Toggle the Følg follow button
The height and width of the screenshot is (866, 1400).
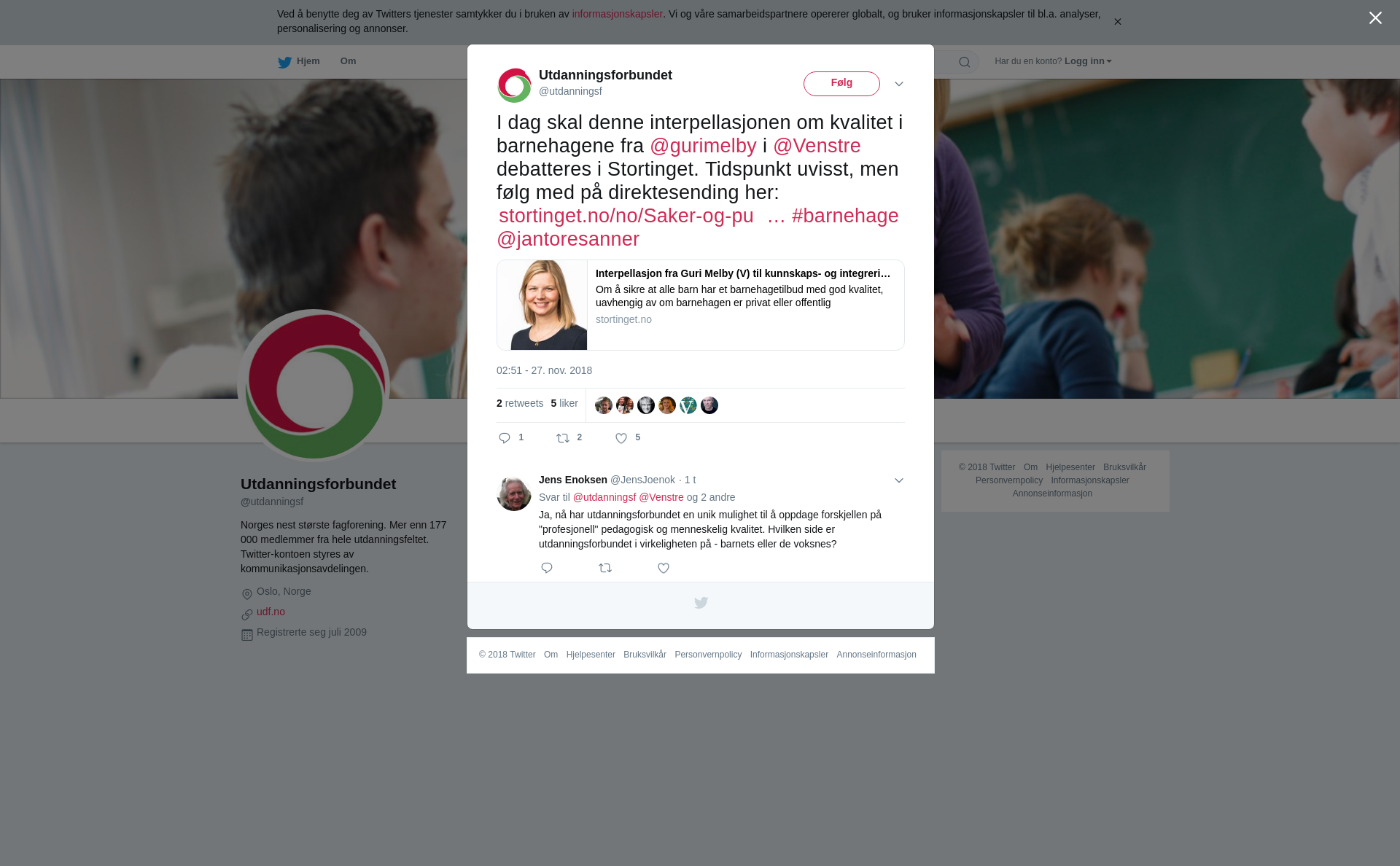pyautogui.click(x=841, y=84)
